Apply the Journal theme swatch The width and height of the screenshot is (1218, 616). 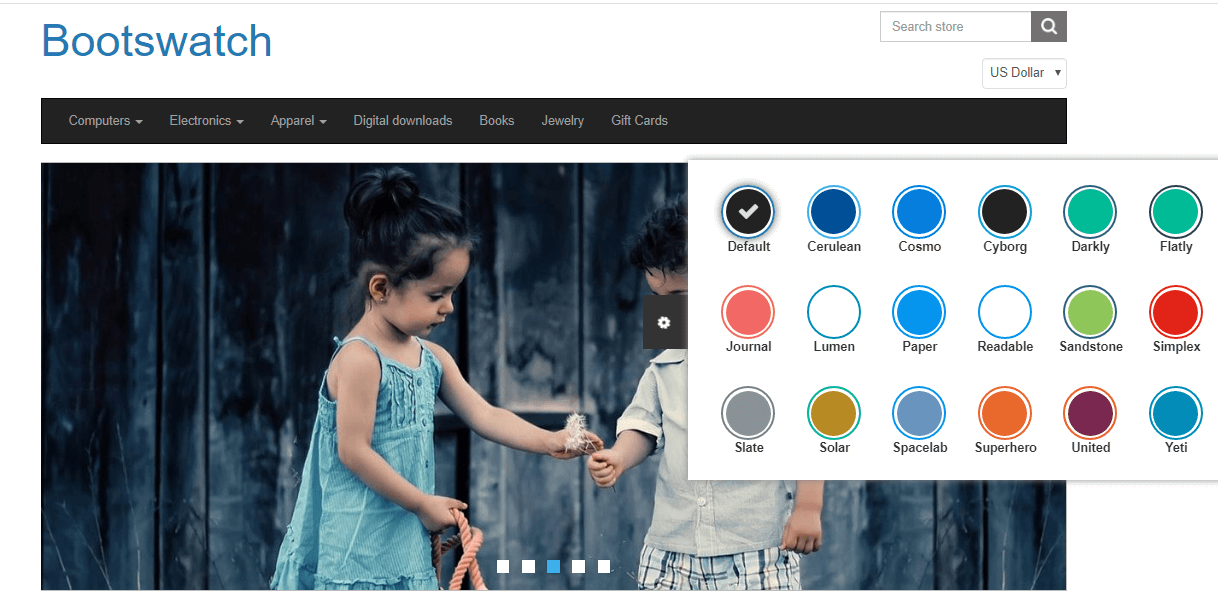pyautogui.click(x=749, y=312)
